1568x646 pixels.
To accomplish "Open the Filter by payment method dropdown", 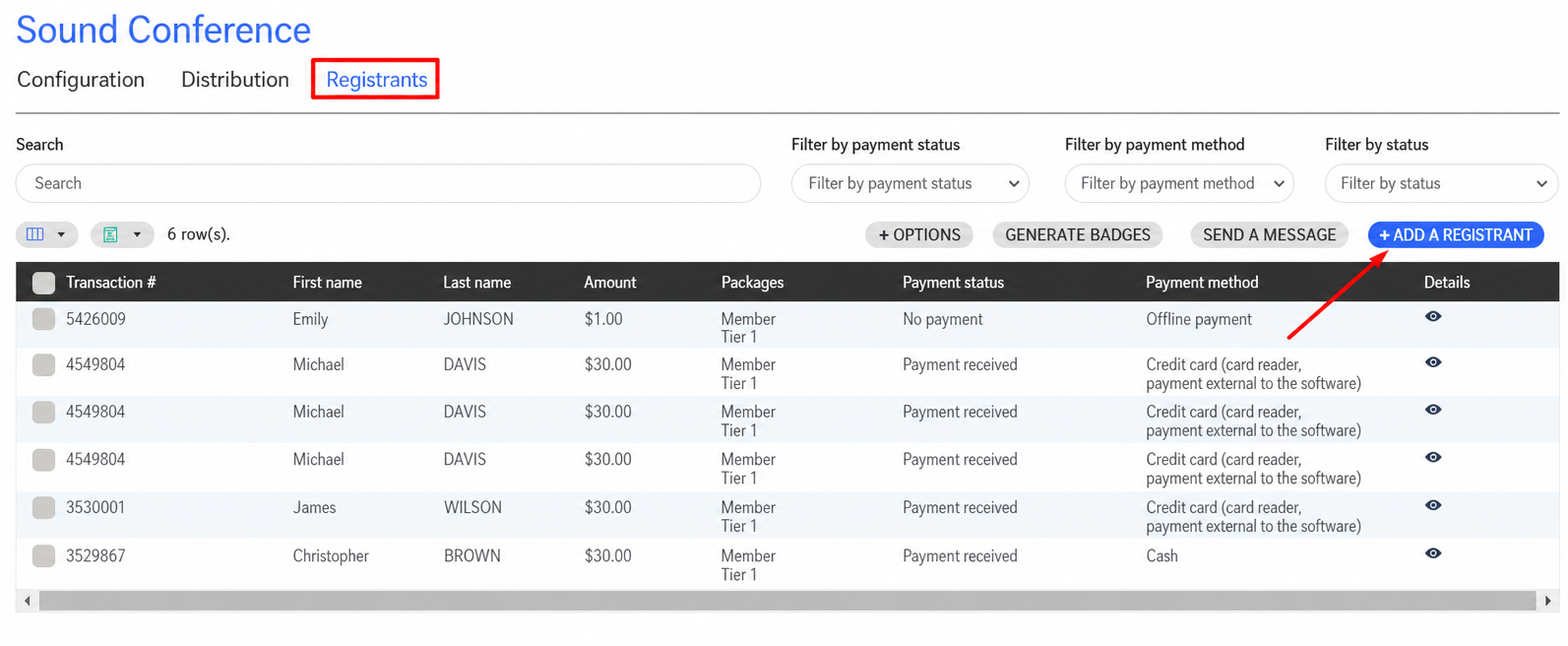I will coord(1179,183).
